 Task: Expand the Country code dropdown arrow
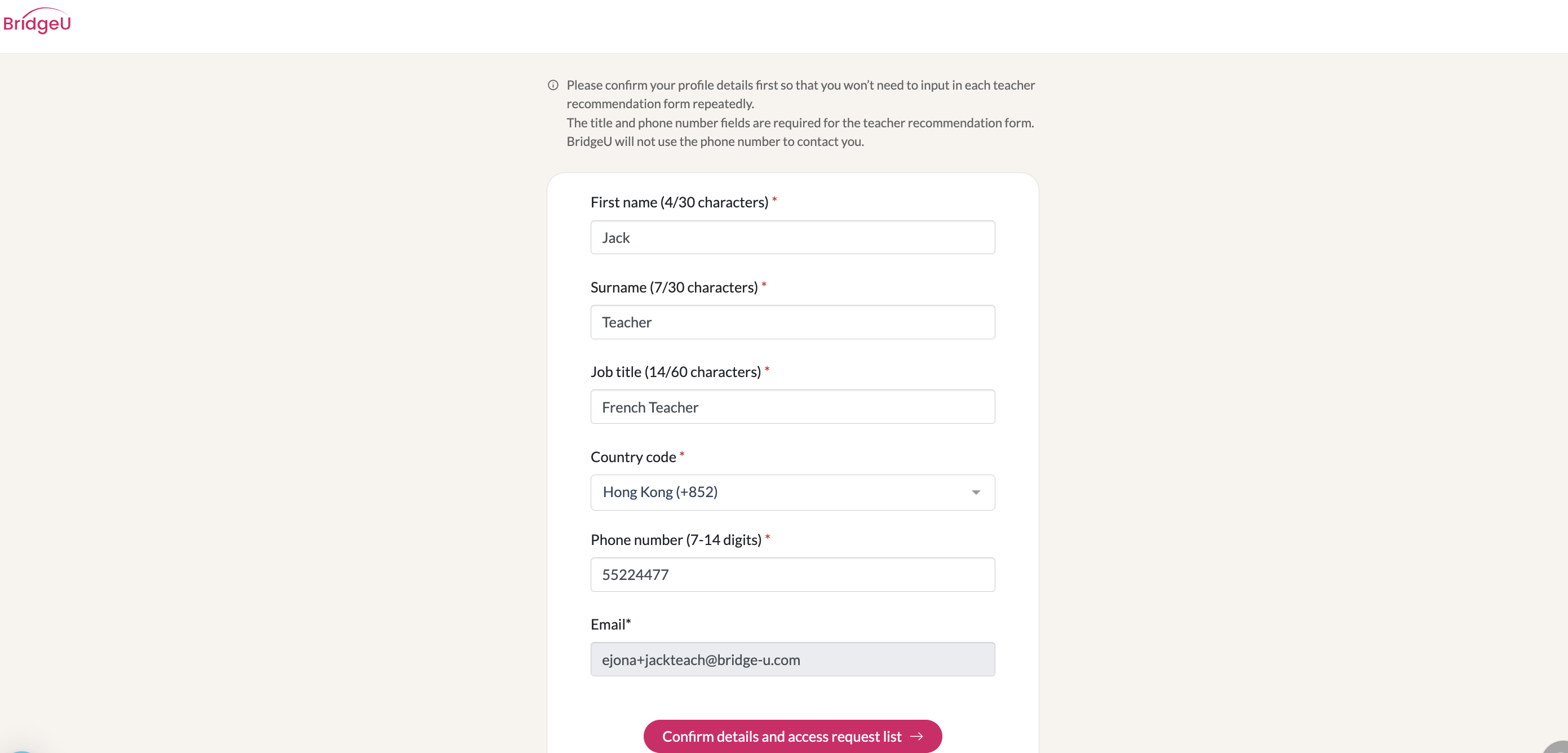click(976, 493)
